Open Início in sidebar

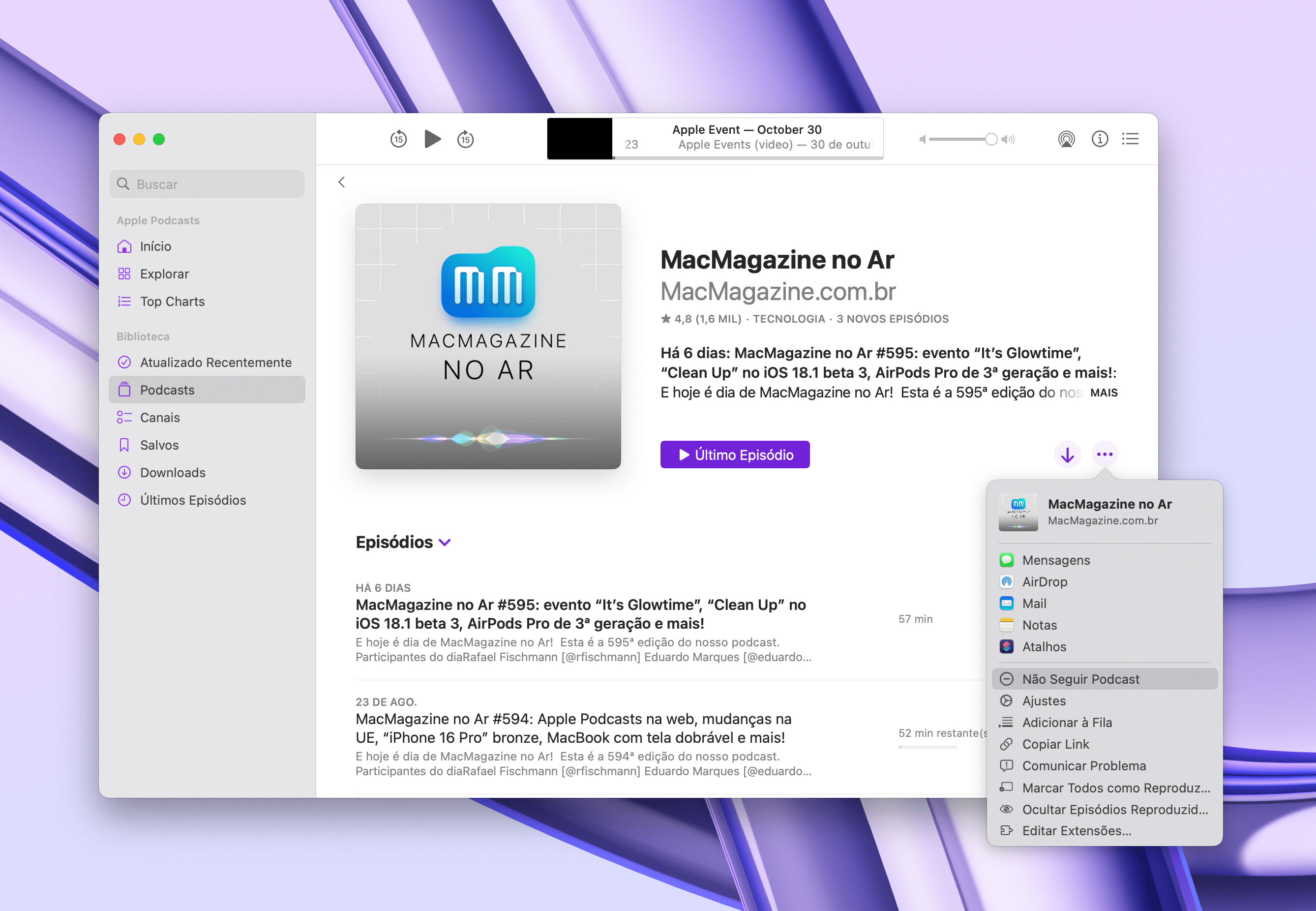[x=207, y=246]
